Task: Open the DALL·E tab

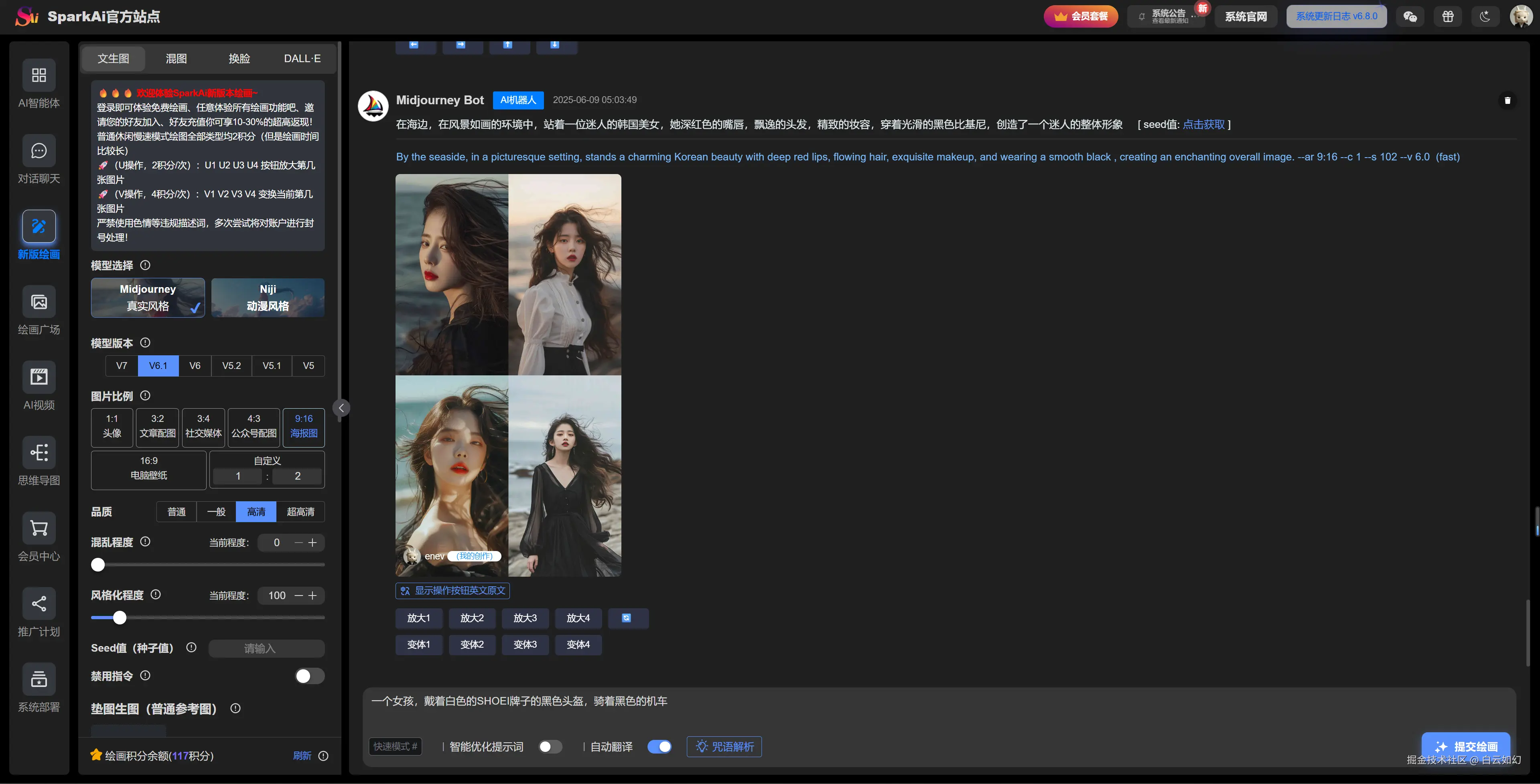Action: [x=302, y=58]
